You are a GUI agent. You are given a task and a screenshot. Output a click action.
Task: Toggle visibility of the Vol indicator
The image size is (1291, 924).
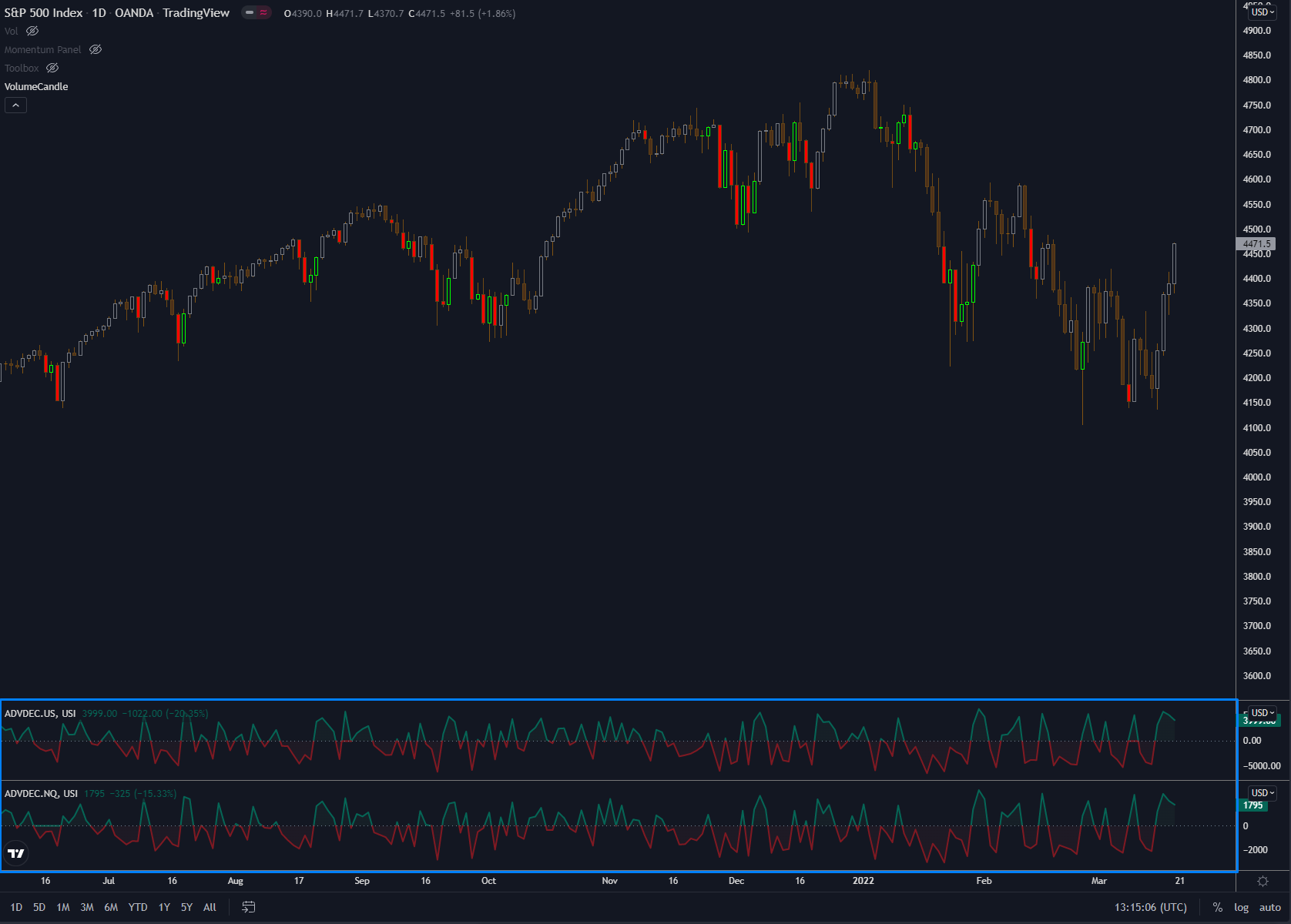(32, 31)
